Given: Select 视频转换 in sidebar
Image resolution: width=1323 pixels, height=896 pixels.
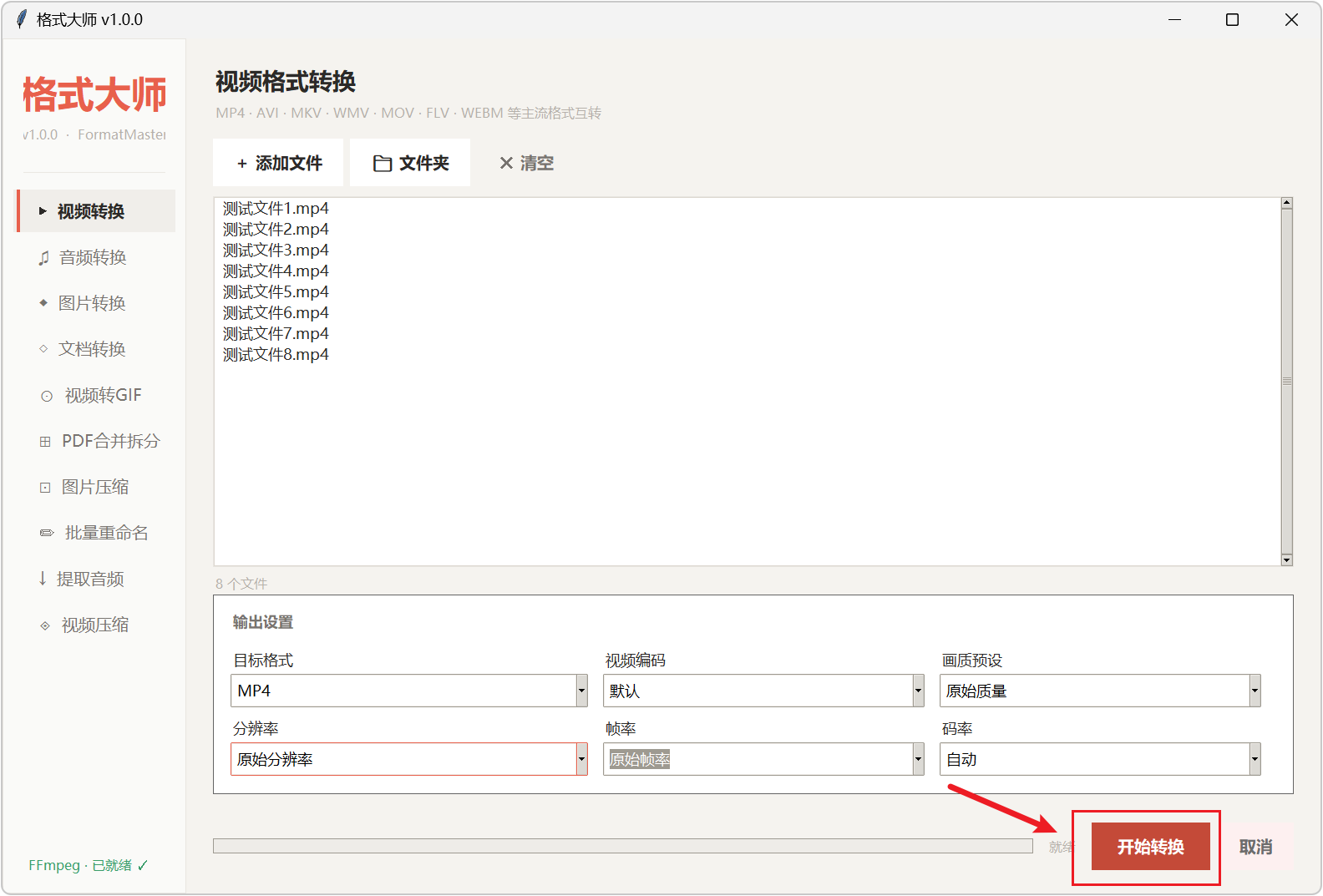Looking at the screenshot, I should click(x=96, y=211).
